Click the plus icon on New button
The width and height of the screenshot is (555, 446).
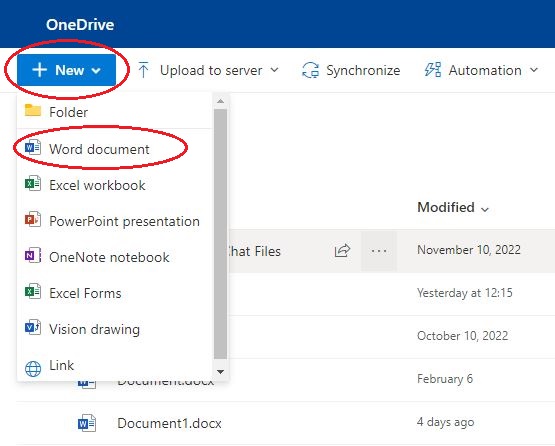point(40,70)
